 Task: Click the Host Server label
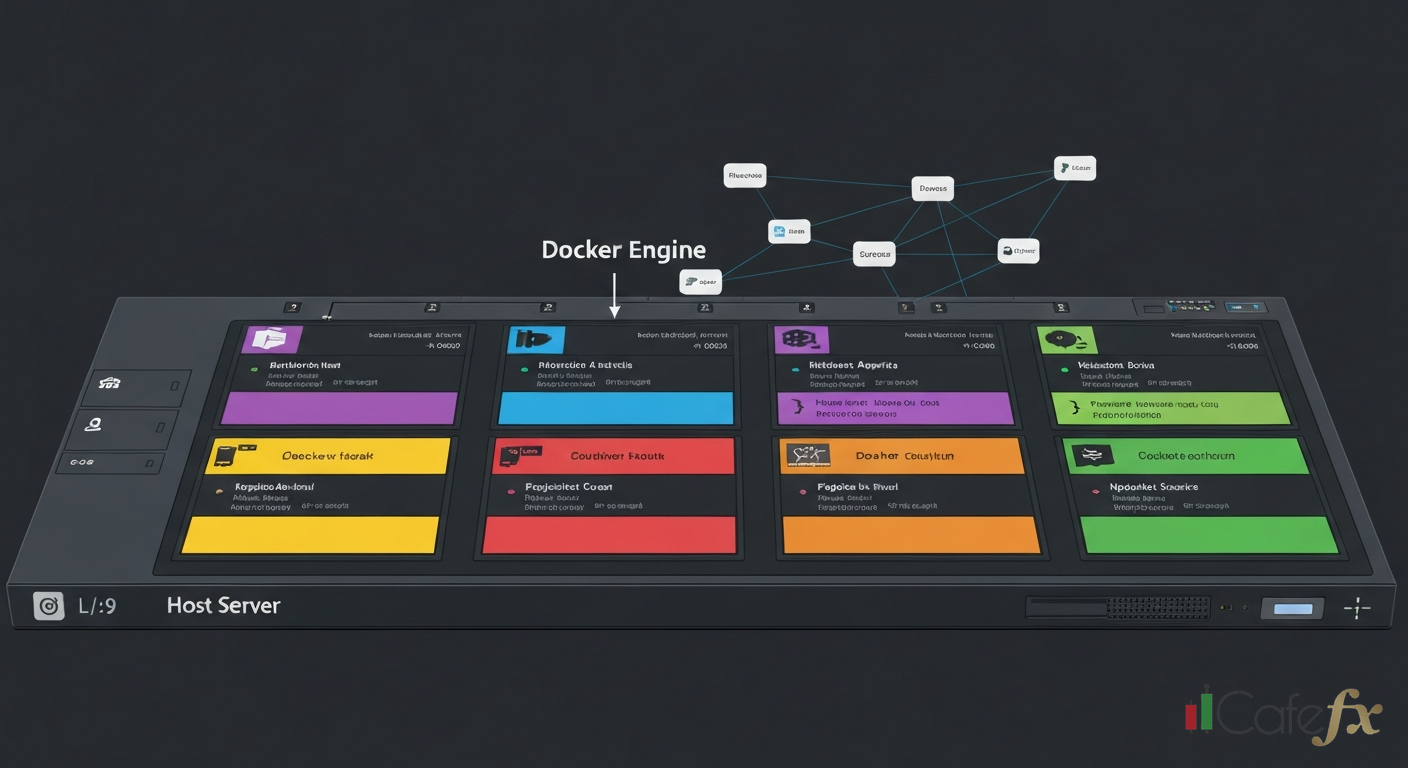(x=223, y=605)
